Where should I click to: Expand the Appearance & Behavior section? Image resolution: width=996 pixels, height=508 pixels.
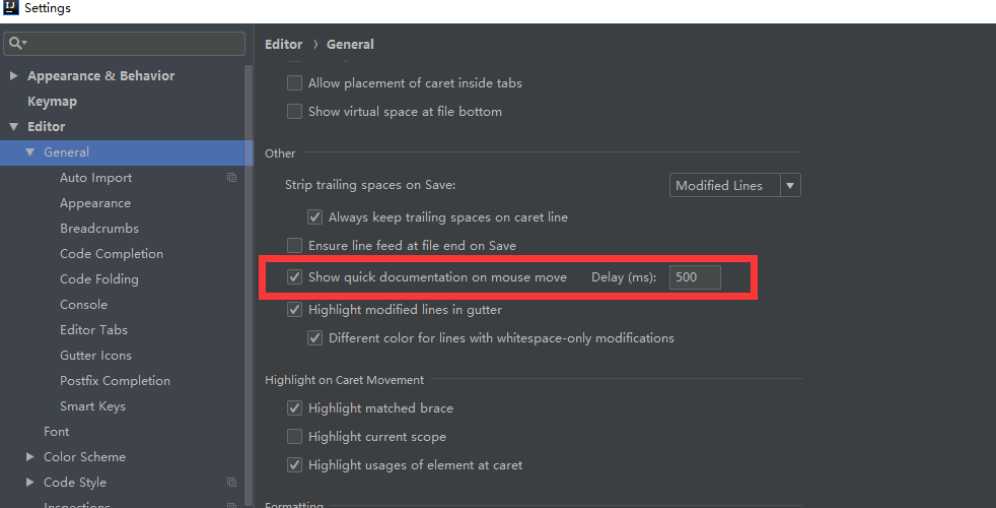(x=14, y=76)
